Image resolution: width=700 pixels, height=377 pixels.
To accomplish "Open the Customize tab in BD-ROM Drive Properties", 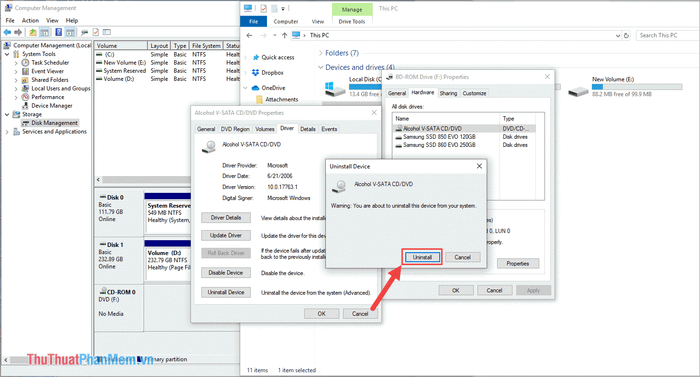I will click(x=474, y=93).
